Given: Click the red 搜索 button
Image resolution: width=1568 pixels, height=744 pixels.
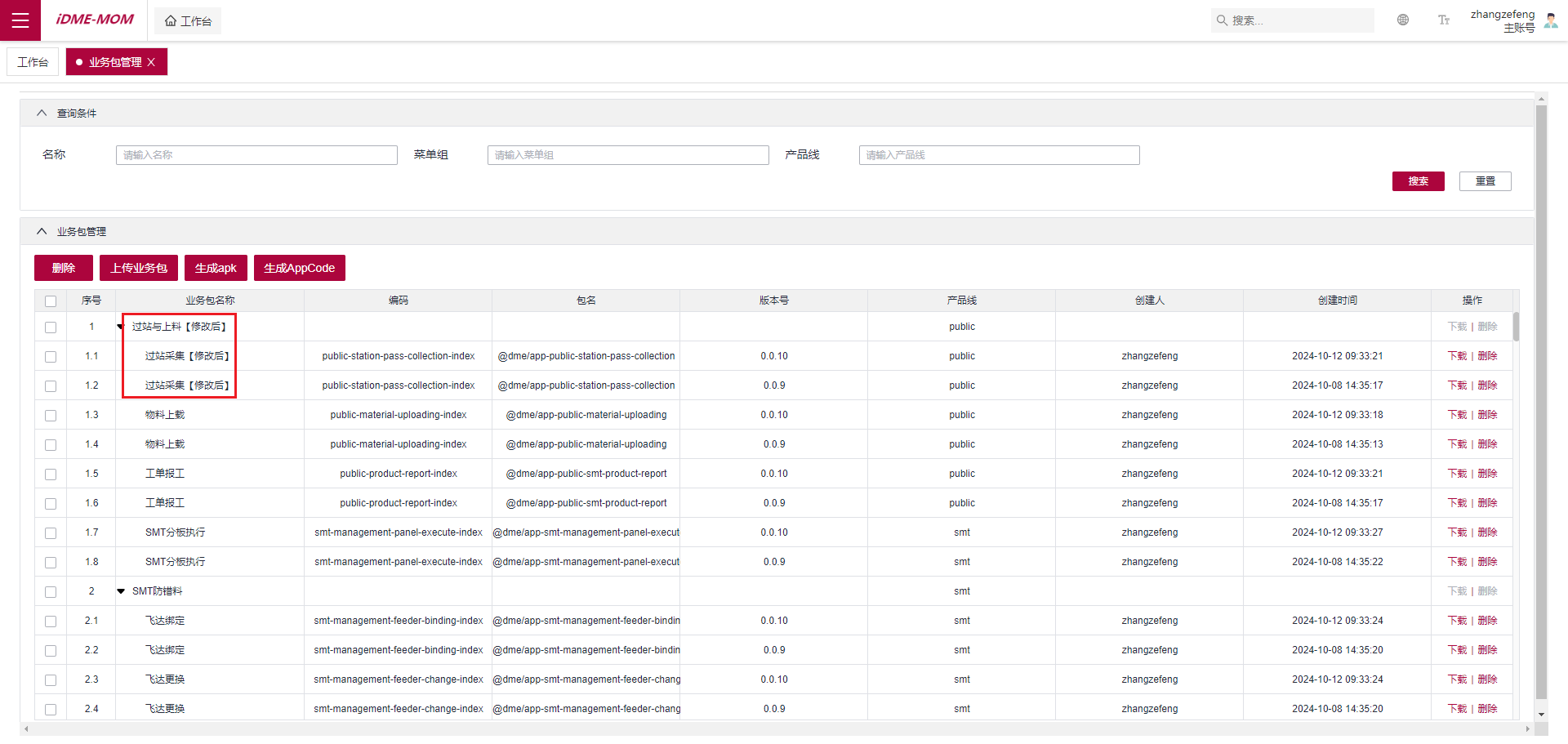Looking at the screenshot, I should click(x=1418, y=181).
